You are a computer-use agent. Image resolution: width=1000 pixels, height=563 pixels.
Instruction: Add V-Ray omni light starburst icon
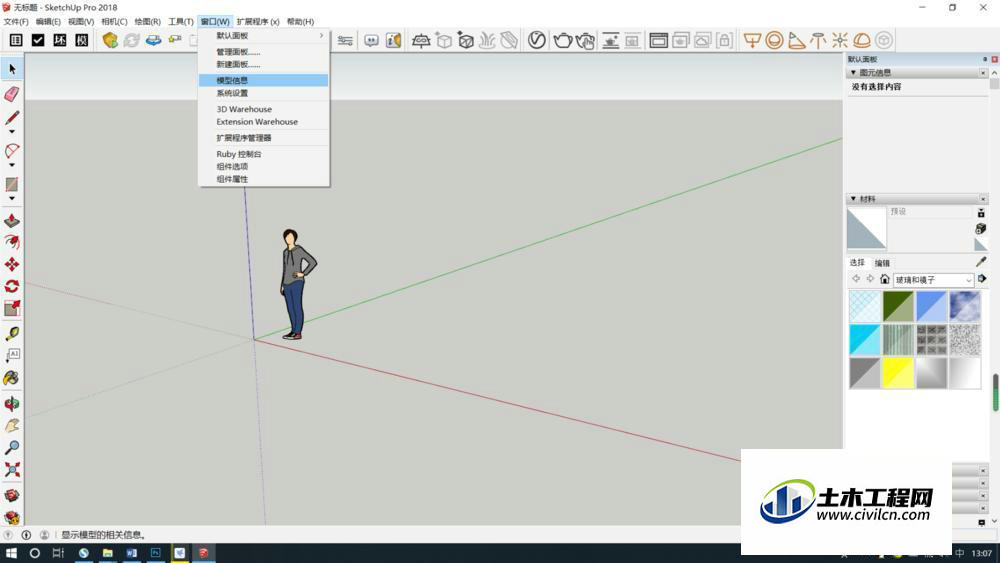tap(840, 41)
